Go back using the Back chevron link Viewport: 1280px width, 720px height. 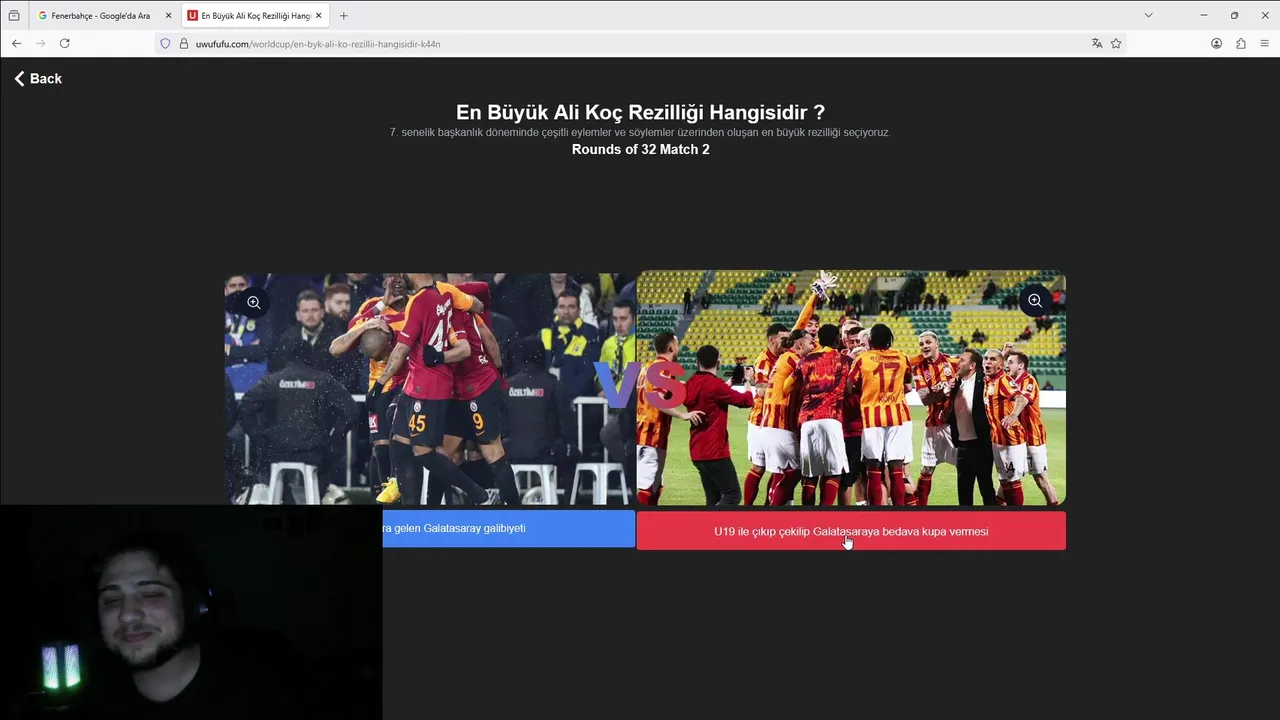[38, 79]
